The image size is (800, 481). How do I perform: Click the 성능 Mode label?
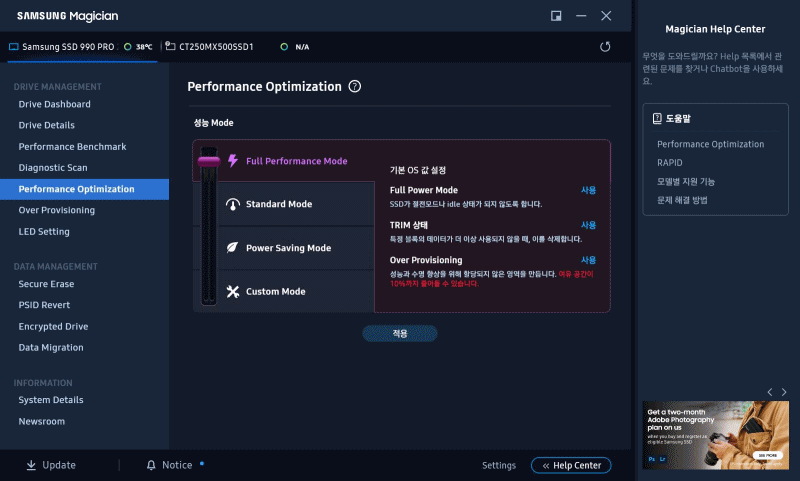214,123
